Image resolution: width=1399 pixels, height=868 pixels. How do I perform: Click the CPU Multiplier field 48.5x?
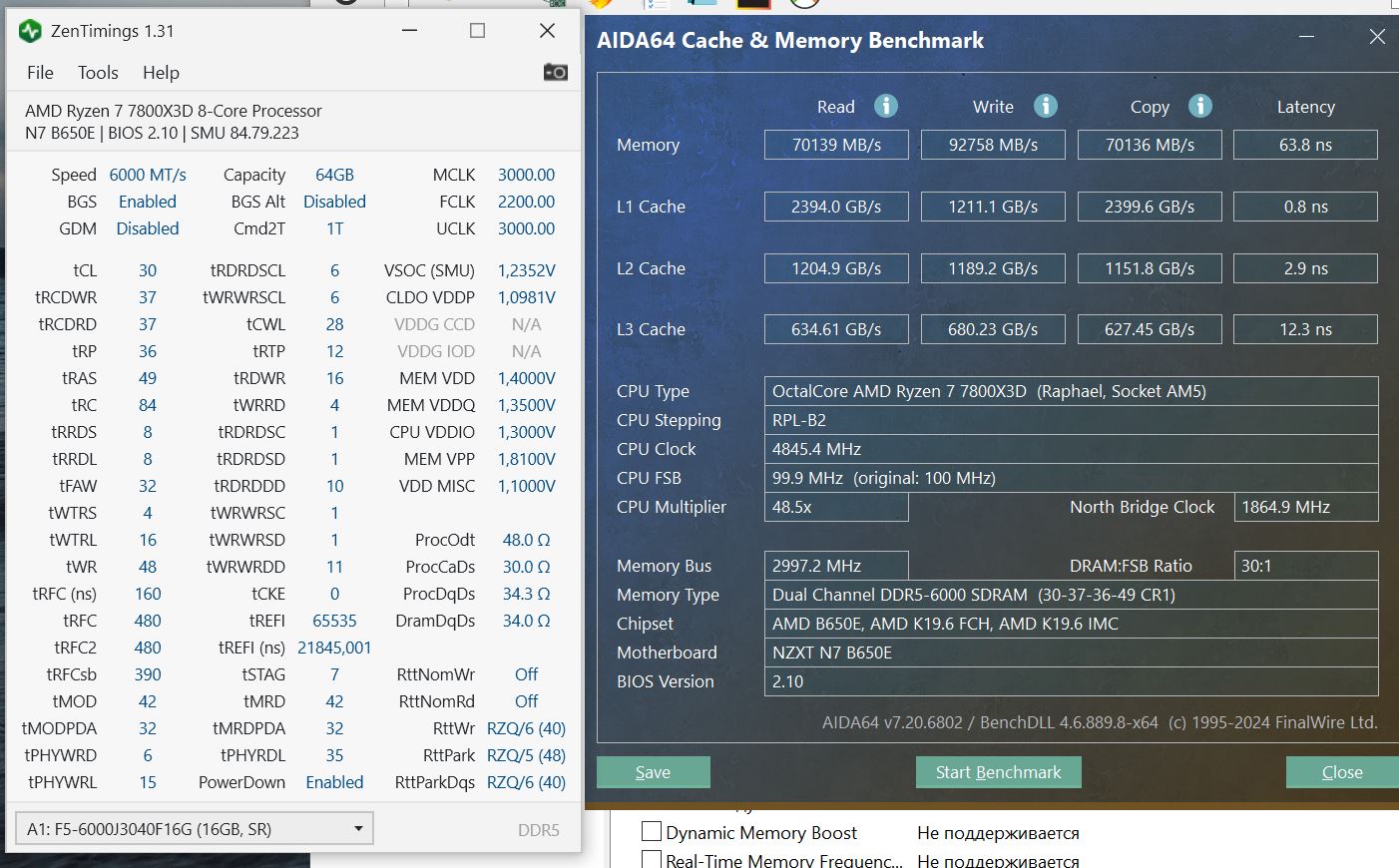(x=836, y=507)
